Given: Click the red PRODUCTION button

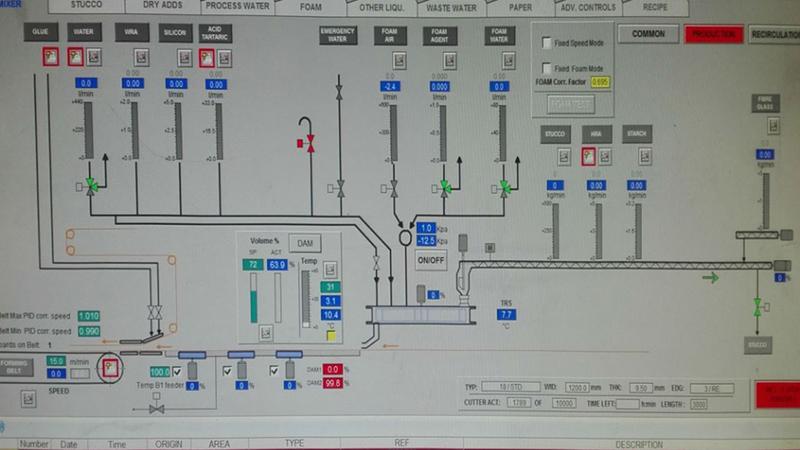Looking at the screenshot, I should [713, 34].
